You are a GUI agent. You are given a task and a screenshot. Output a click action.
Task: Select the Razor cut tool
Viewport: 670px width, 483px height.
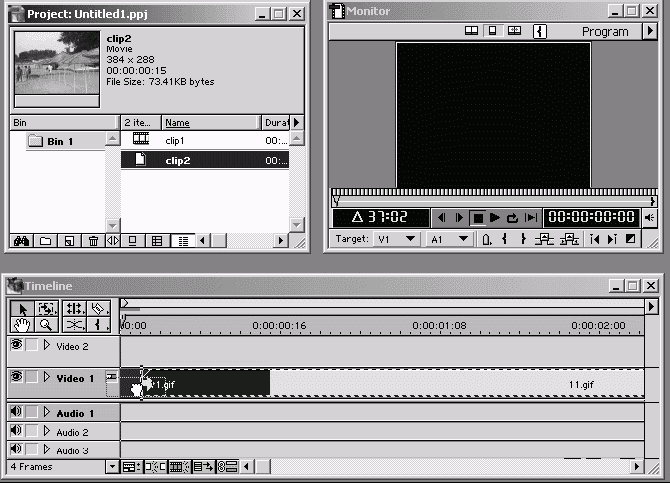click(74, 325)
